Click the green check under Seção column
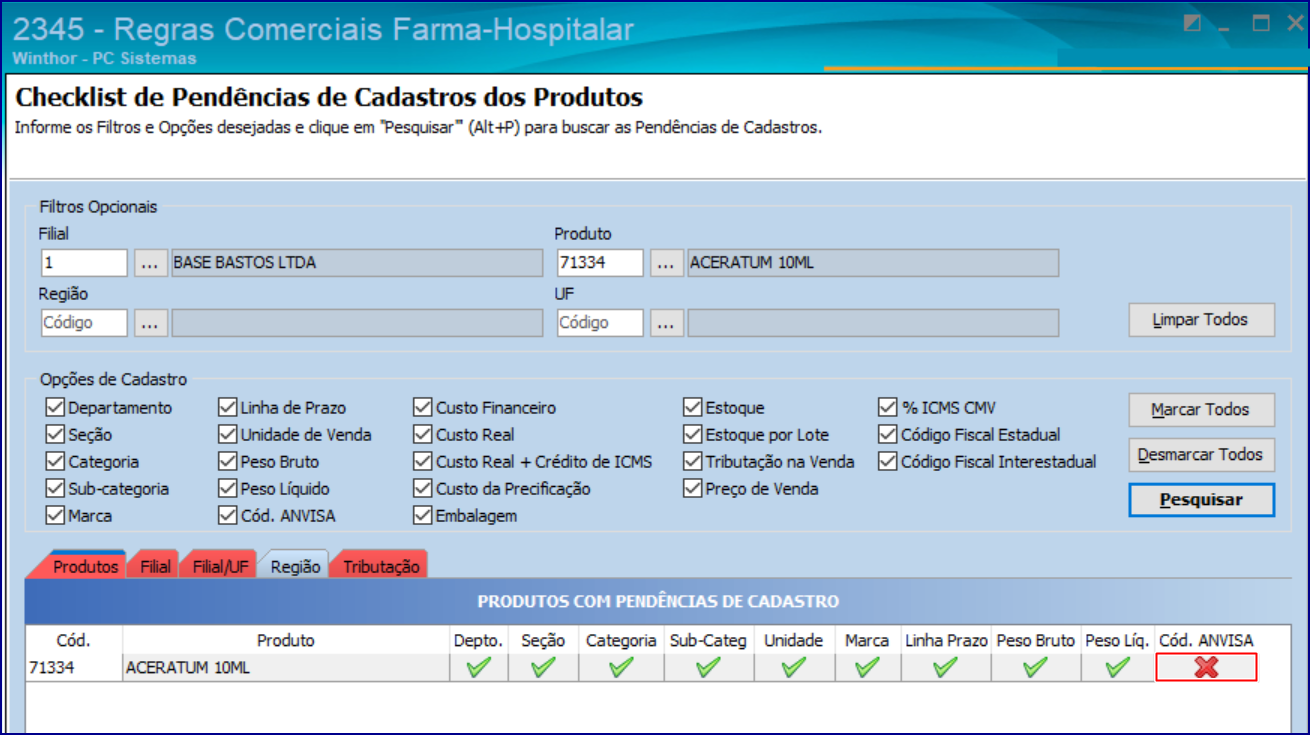 pos(543,668)
